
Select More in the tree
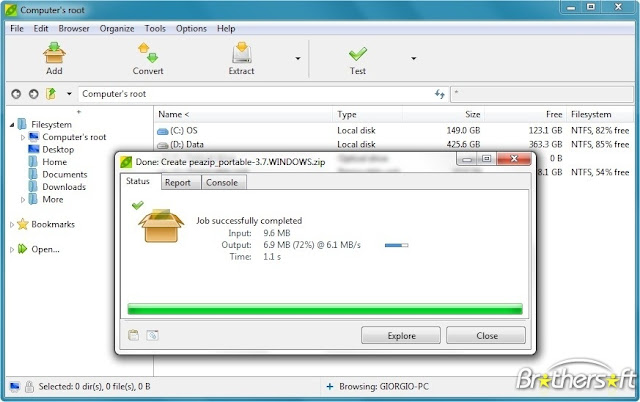tap(53, 200)
